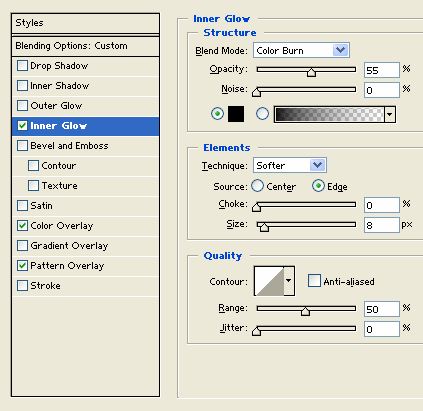Open the Blend Mode Color Burn dropdown
The height and width of the screenshot is (411, 423).
click(301, 50)
